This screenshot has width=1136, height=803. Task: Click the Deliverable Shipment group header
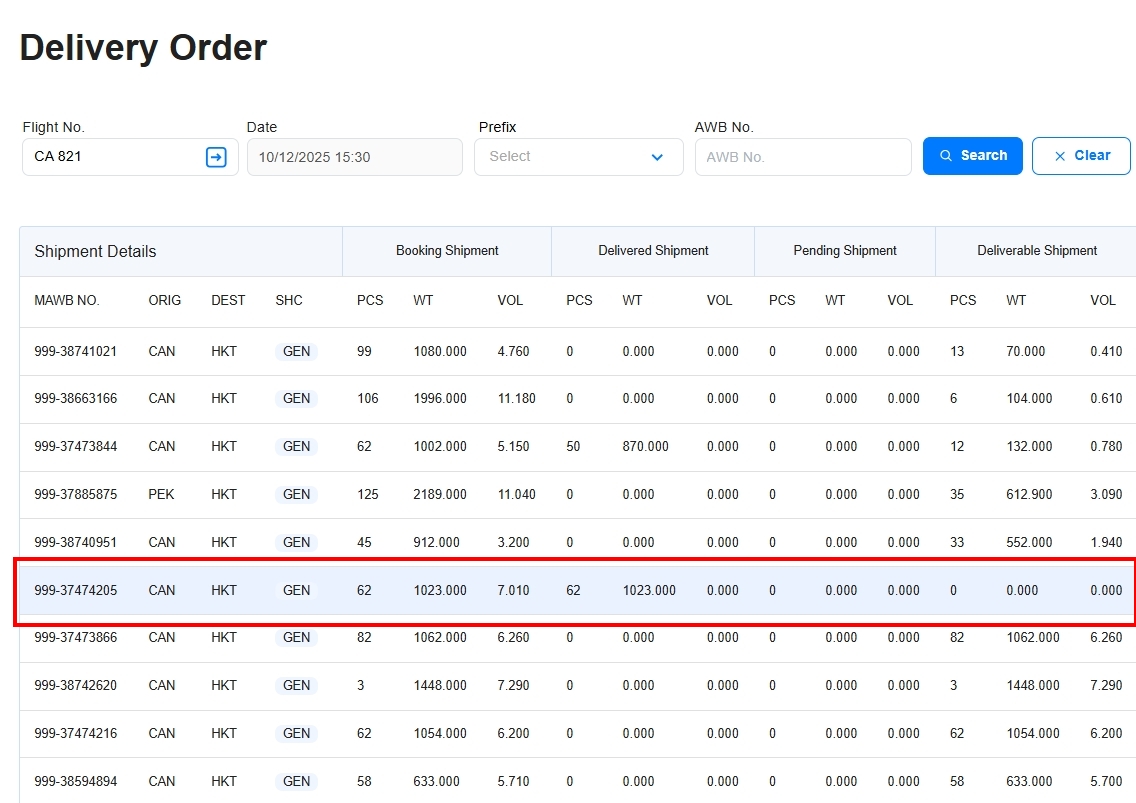click(x=1037, y=251)
